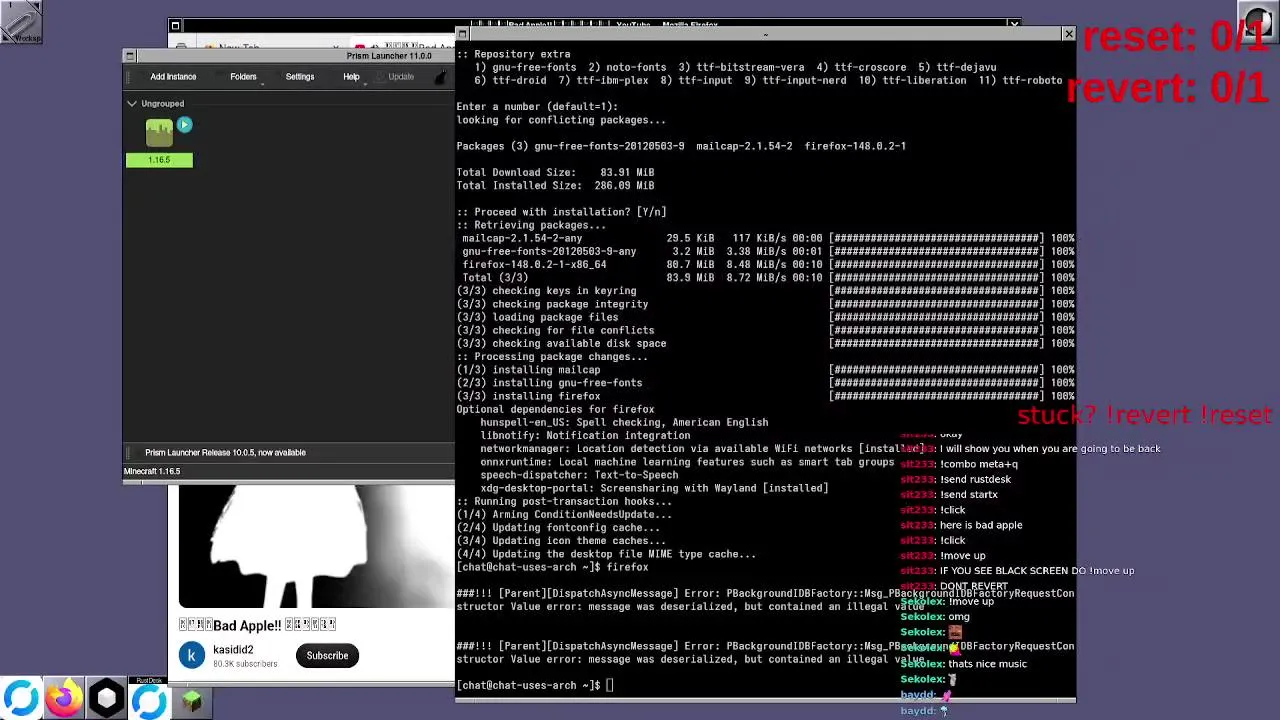Viewport: 1280px width, 720px height.
Task: Click Add Instance in Prism Launcher
Action: (x=173, y=77)
